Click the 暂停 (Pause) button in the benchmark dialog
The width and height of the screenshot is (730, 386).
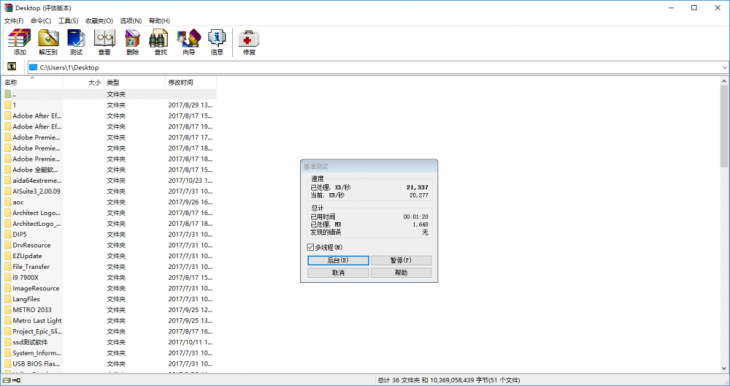(x=401, y=260)
